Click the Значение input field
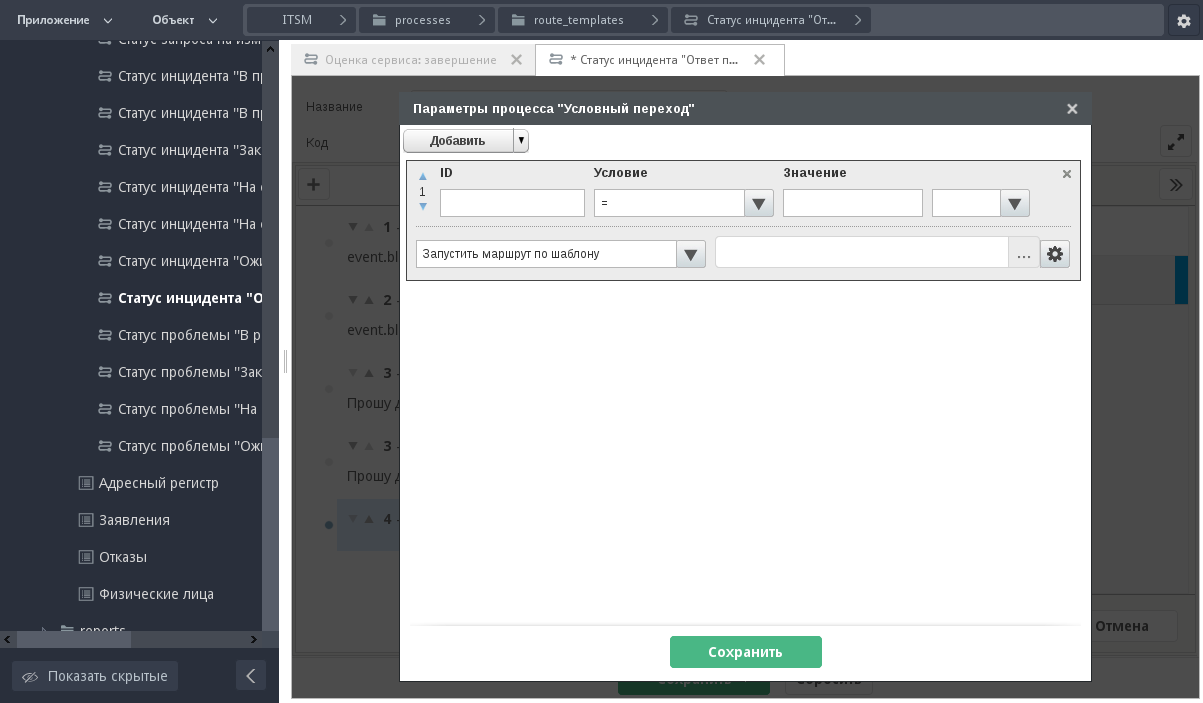Image resolution: width=1203 pixels, height=703 pixels. tap(853, 203)
